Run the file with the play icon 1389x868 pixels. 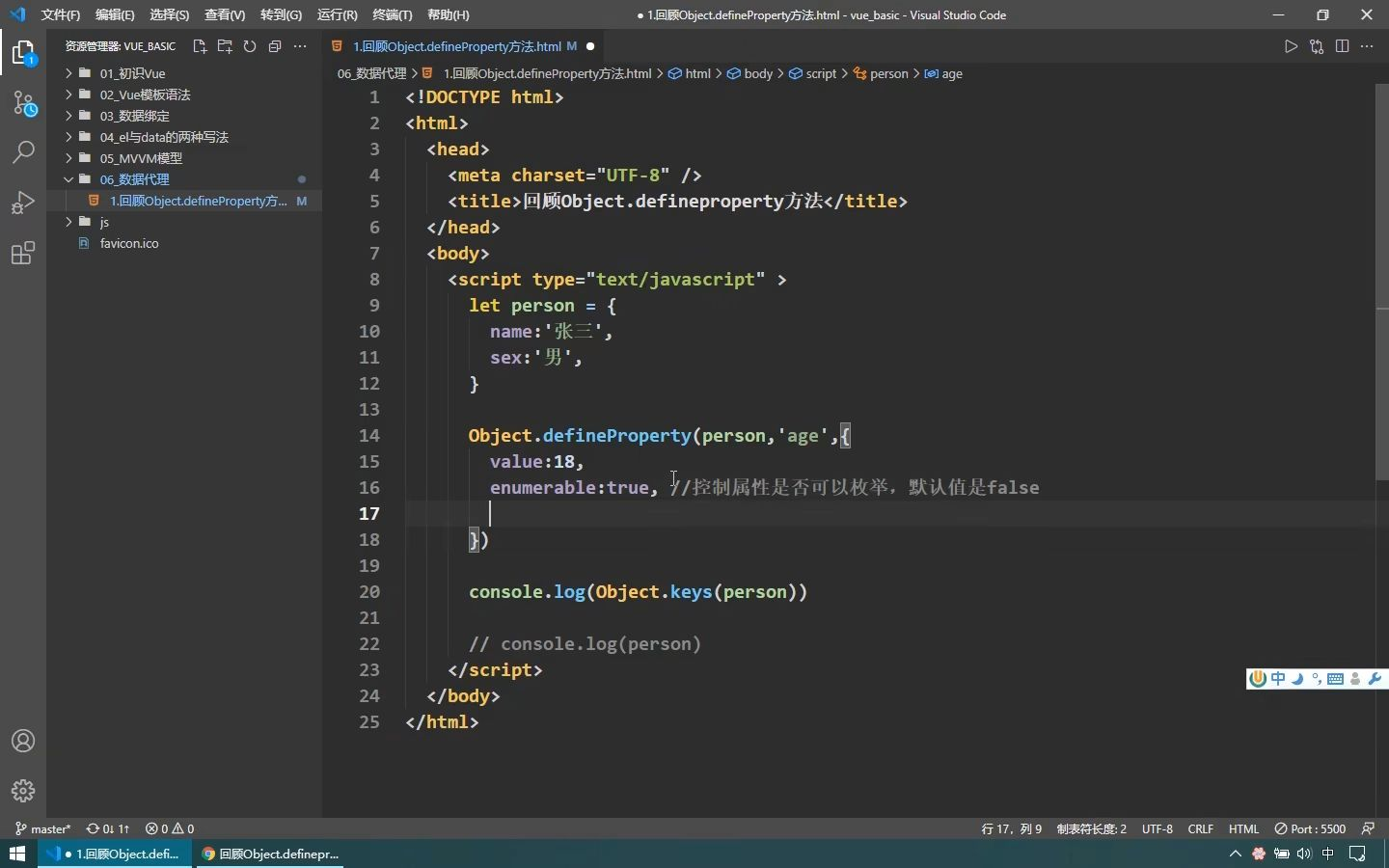[1291, 46]
